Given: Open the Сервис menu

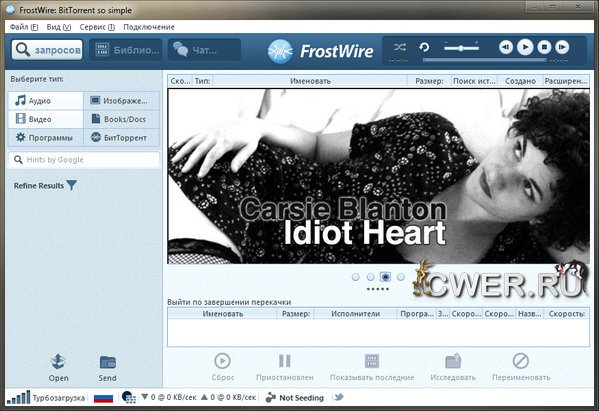Looking at the screenshot, I should [97, 27].
